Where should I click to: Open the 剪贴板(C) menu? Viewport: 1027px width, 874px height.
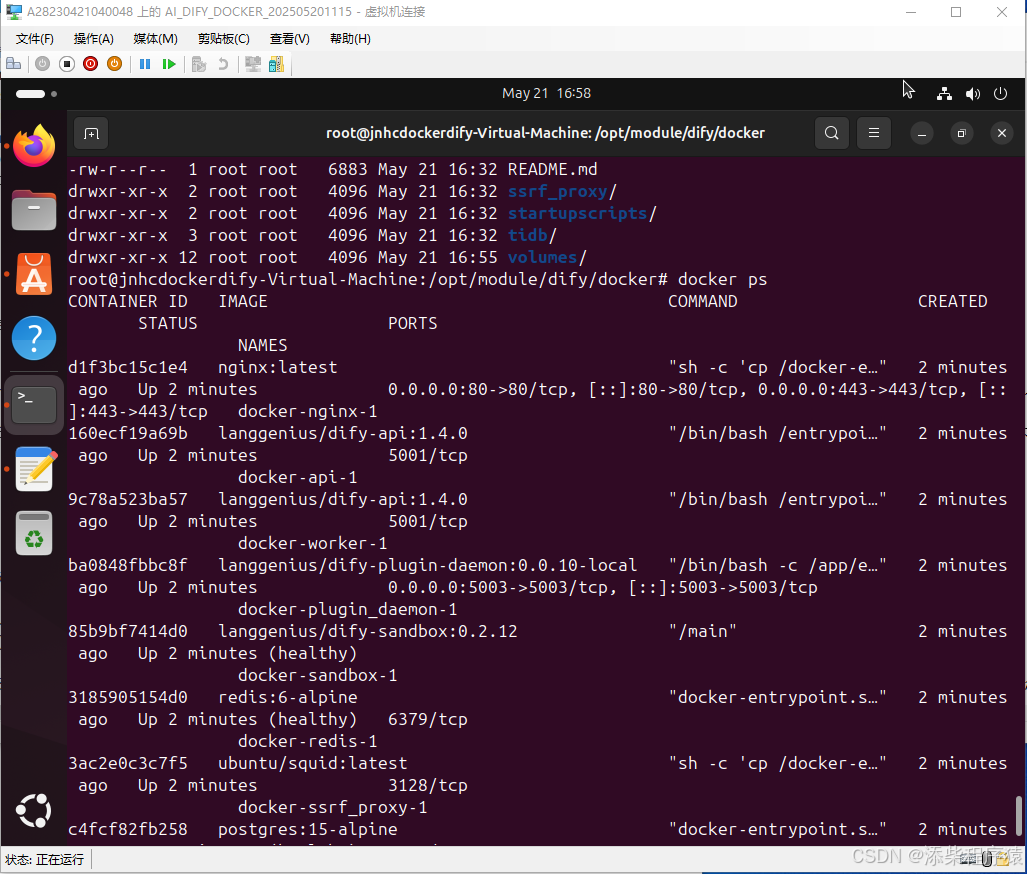pyautogui.click(x=223, y=39)
